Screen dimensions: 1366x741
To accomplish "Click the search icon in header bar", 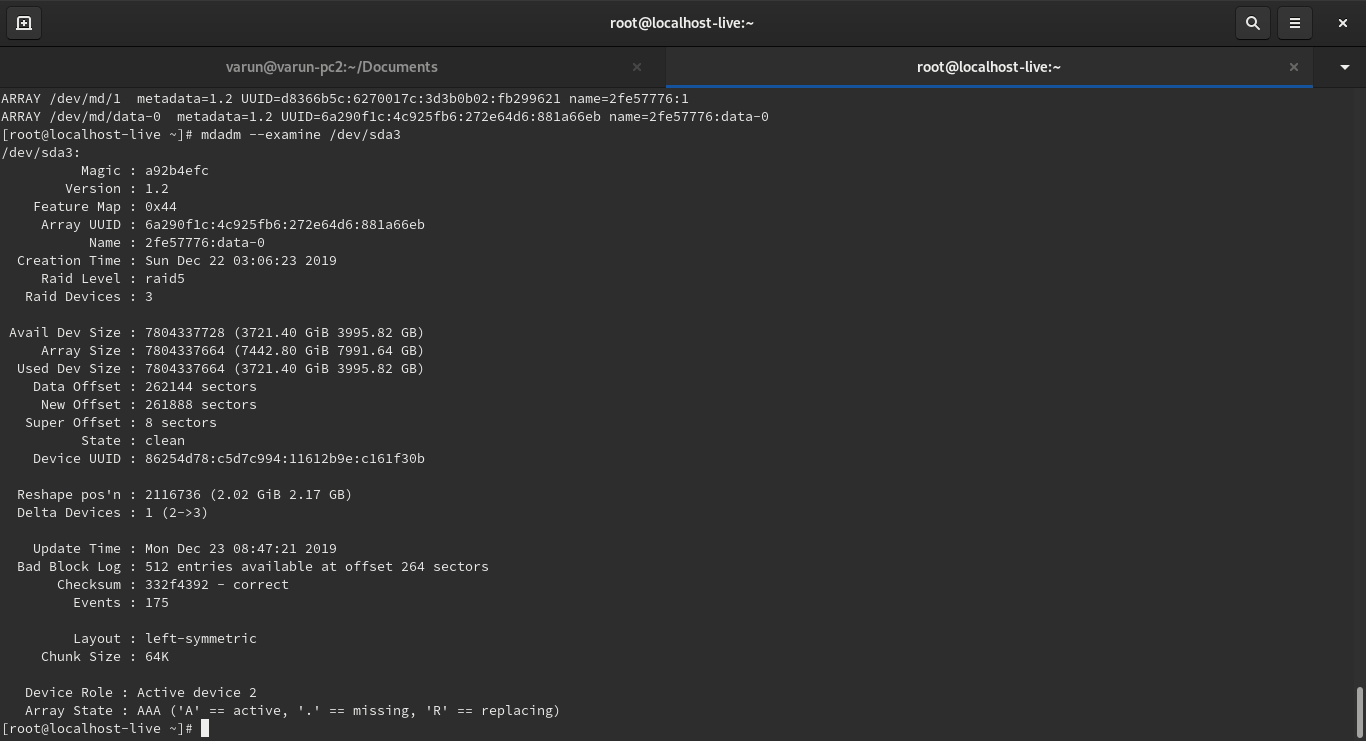I will point(1252,23).
